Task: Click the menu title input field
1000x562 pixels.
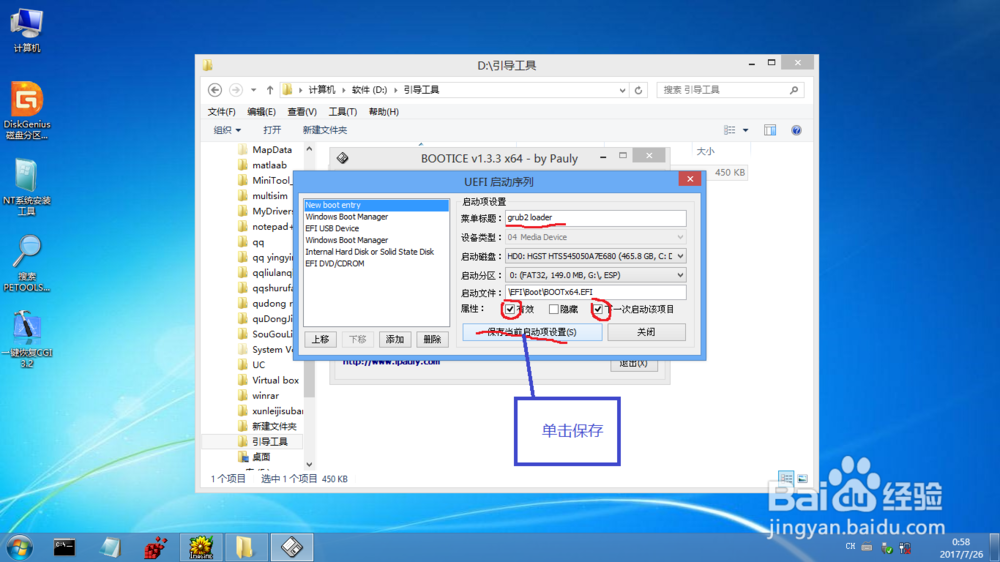Action: click(596, 218)
